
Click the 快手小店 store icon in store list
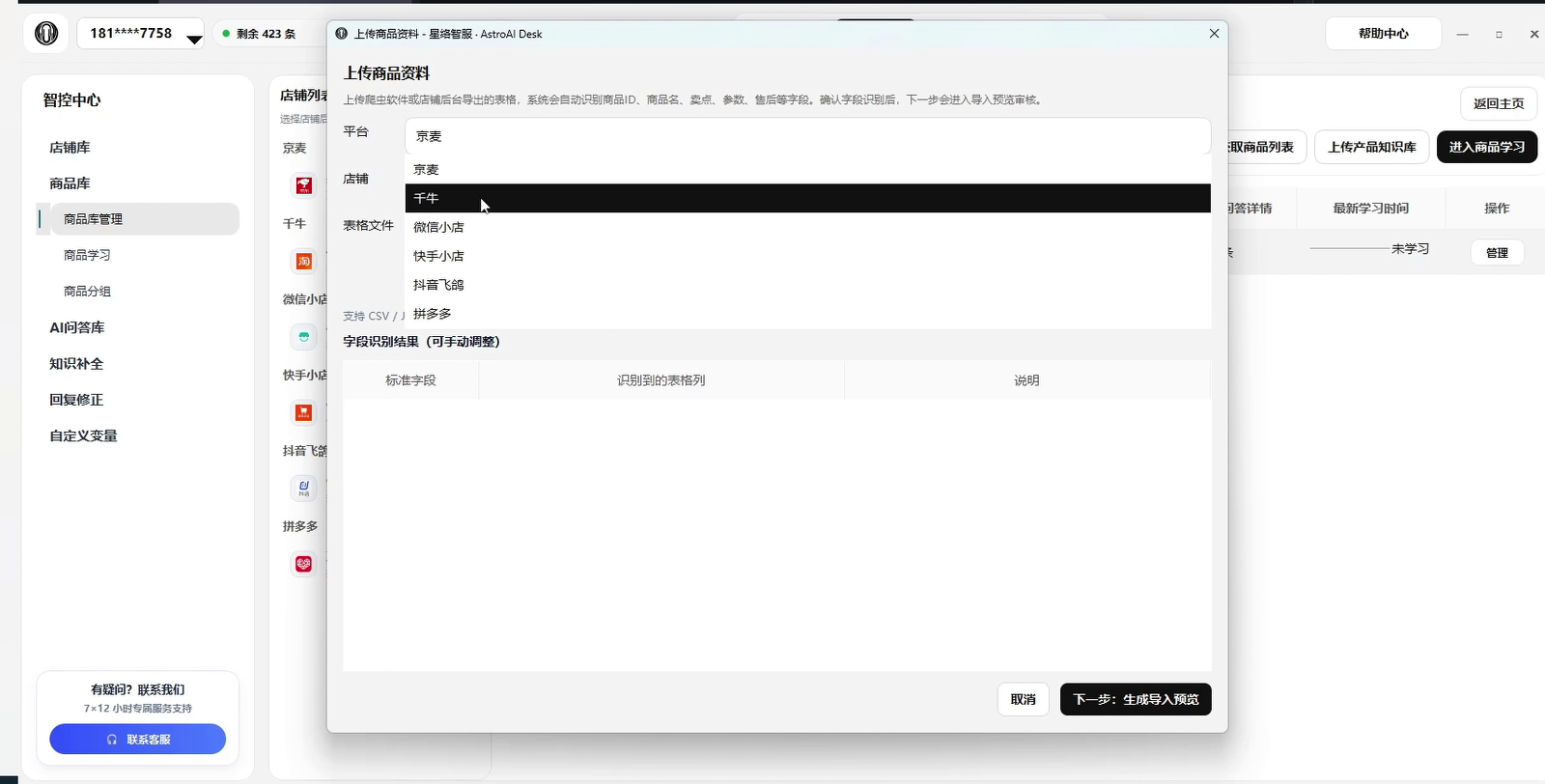coord(304,412)
